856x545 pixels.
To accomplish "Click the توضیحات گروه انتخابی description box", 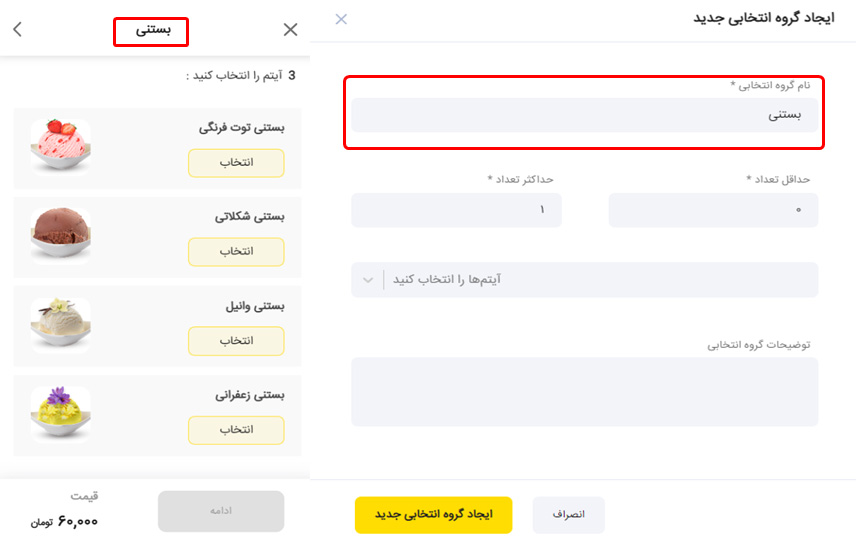I will 585,392.
